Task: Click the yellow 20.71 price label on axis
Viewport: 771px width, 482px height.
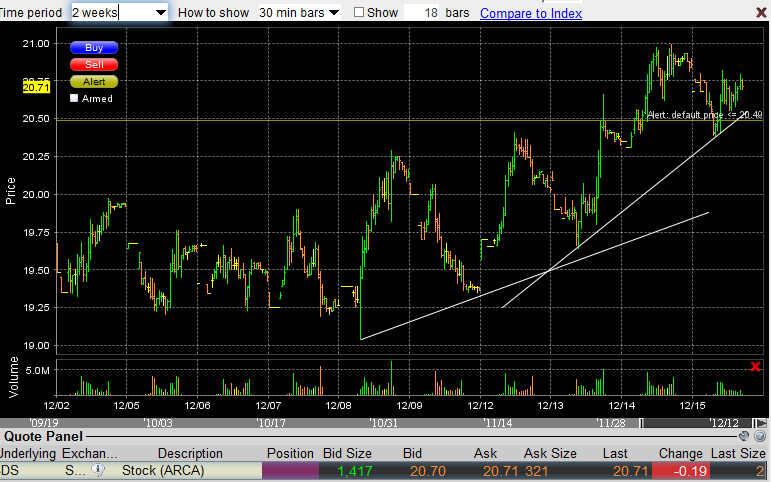Action: [x=36, y=88]
